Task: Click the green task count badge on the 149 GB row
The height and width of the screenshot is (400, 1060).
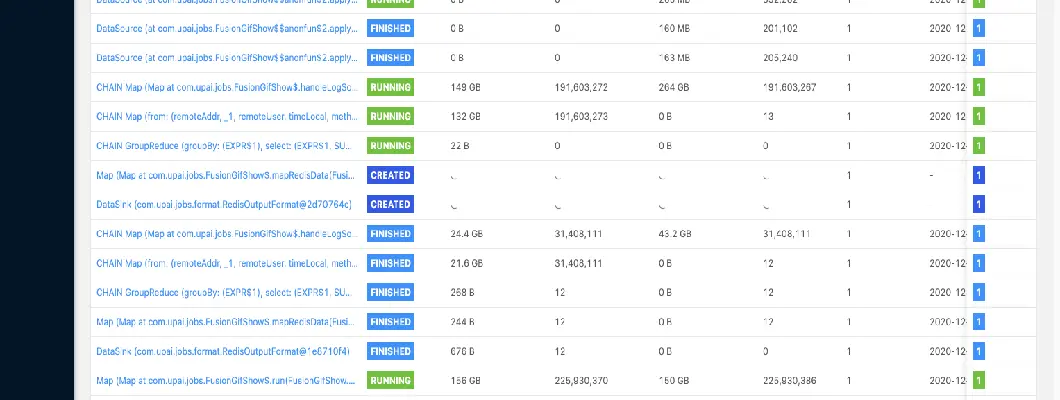Action: tap(979, 87)
